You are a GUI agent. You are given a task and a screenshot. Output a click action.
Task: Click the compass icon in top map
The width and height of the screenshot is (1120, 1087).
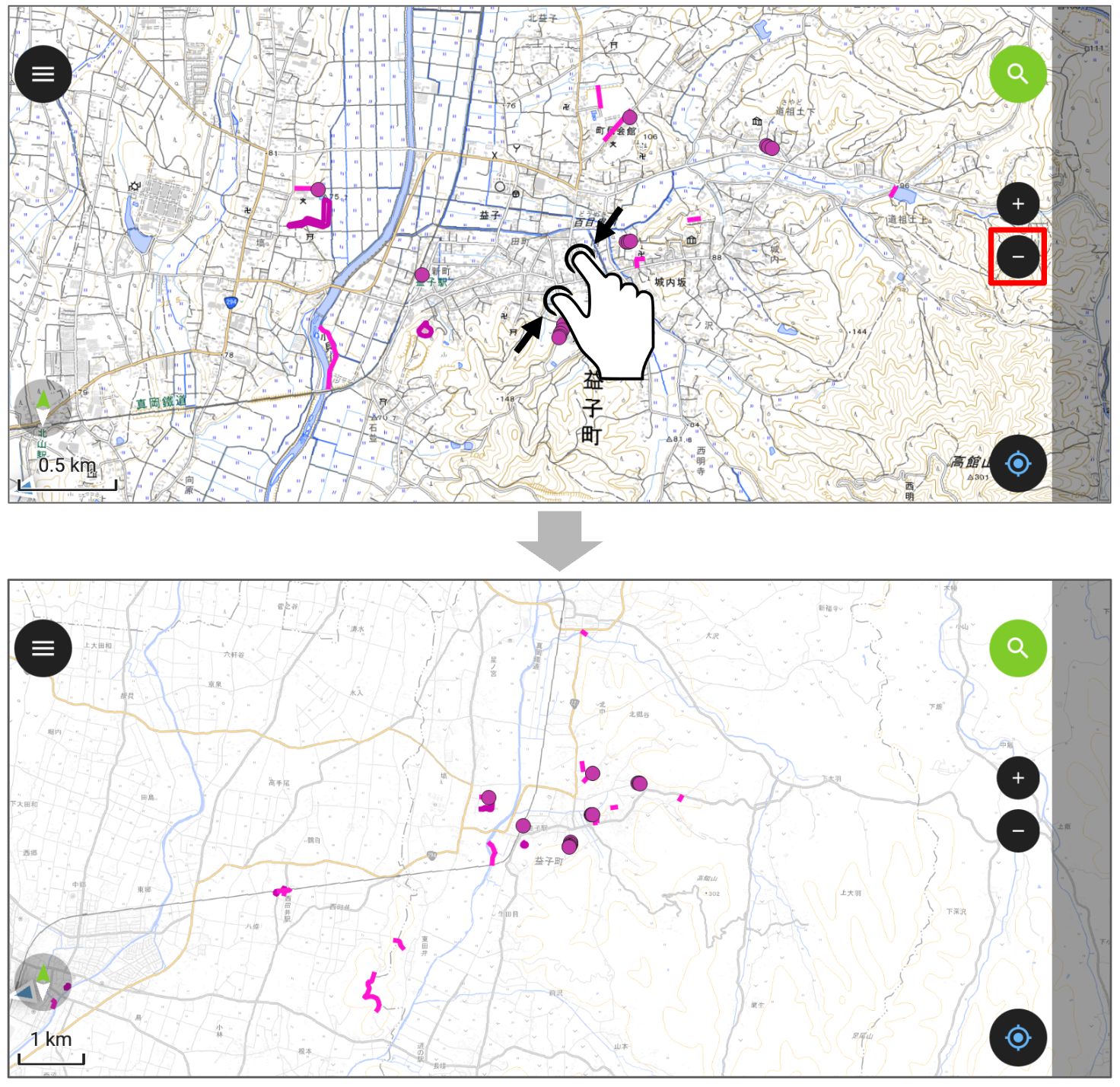(x=43, y=407)
